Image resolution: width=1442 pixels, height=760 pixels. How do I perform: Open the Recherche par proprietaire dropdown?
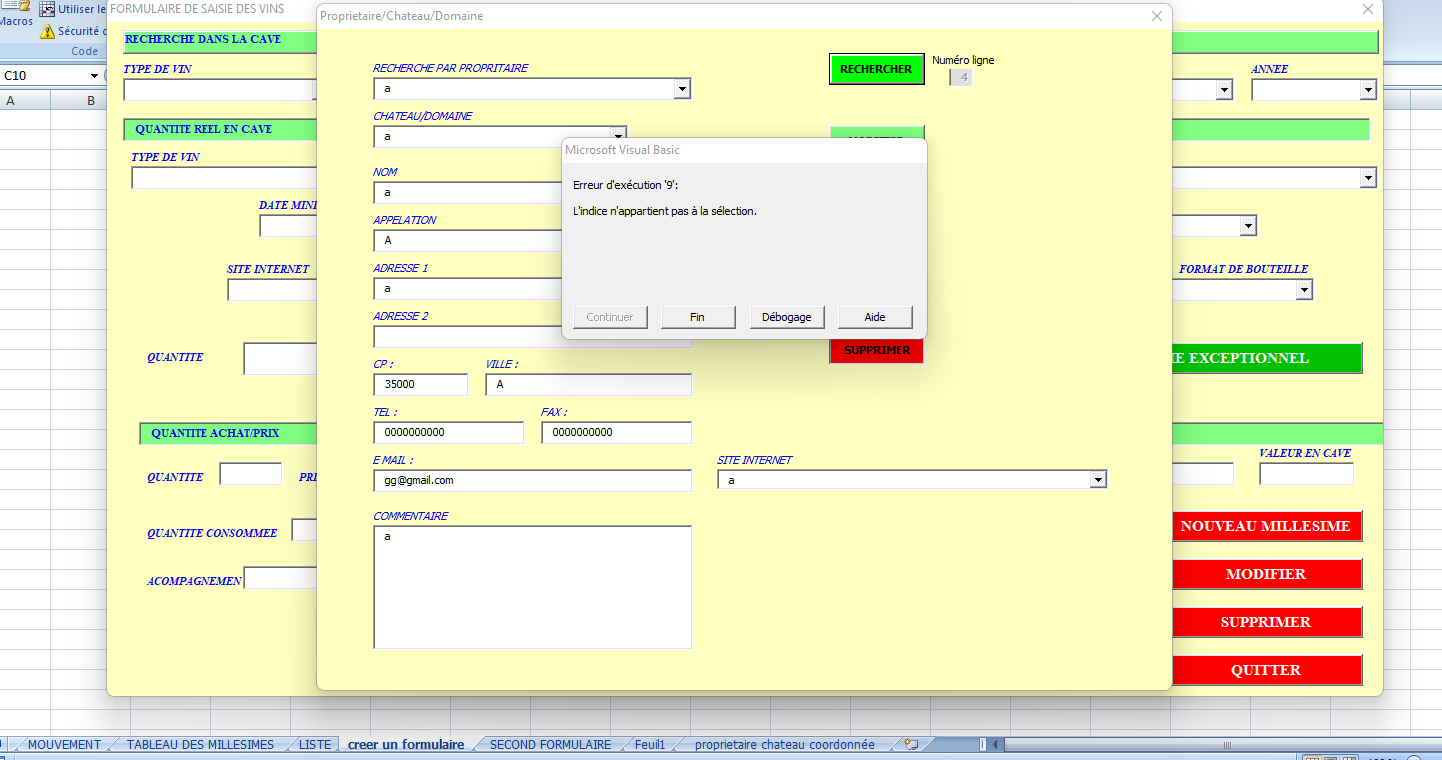tap(682, 89)
